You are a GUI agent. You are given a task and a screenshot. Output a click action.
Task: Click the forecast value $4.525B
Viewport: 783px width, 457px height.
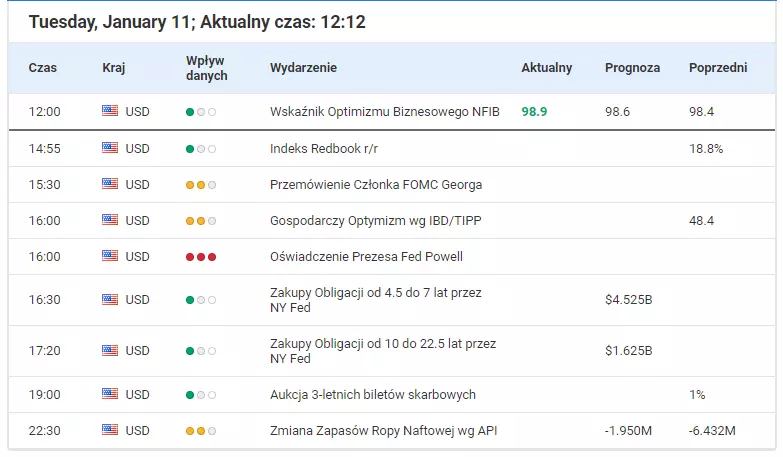[629, 300]
